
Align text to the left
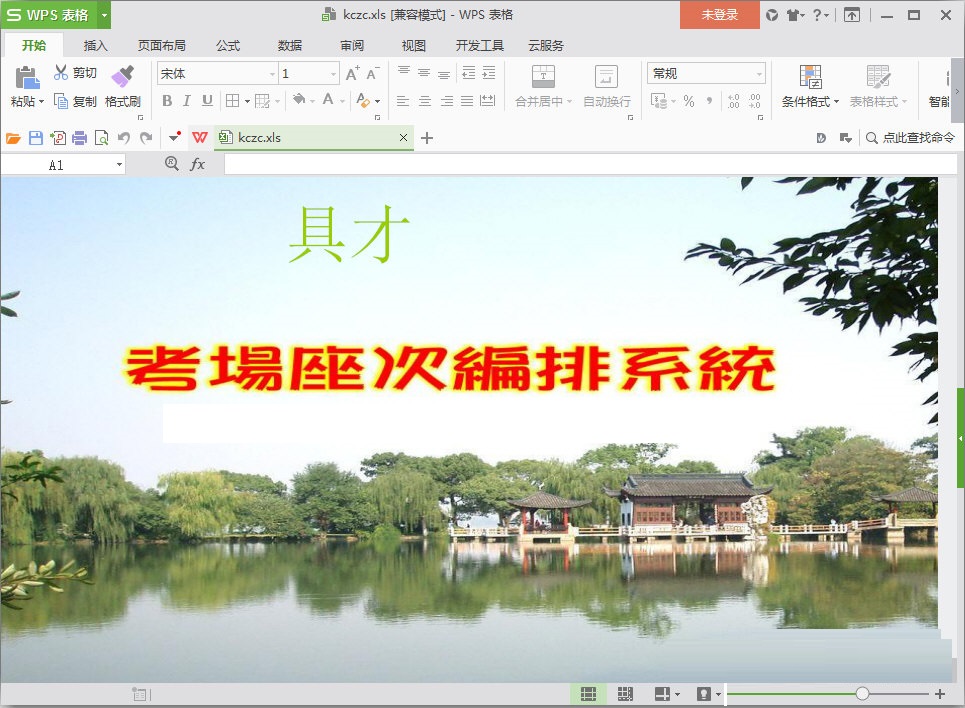402,100
